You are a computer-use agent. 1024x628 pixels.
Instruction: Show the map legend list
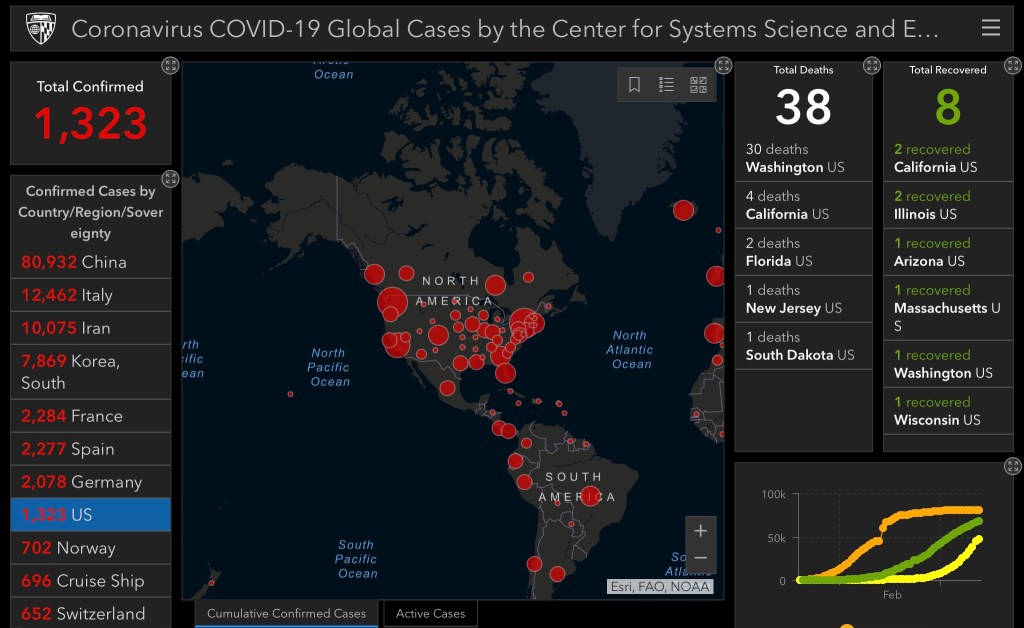coord(666,85)
